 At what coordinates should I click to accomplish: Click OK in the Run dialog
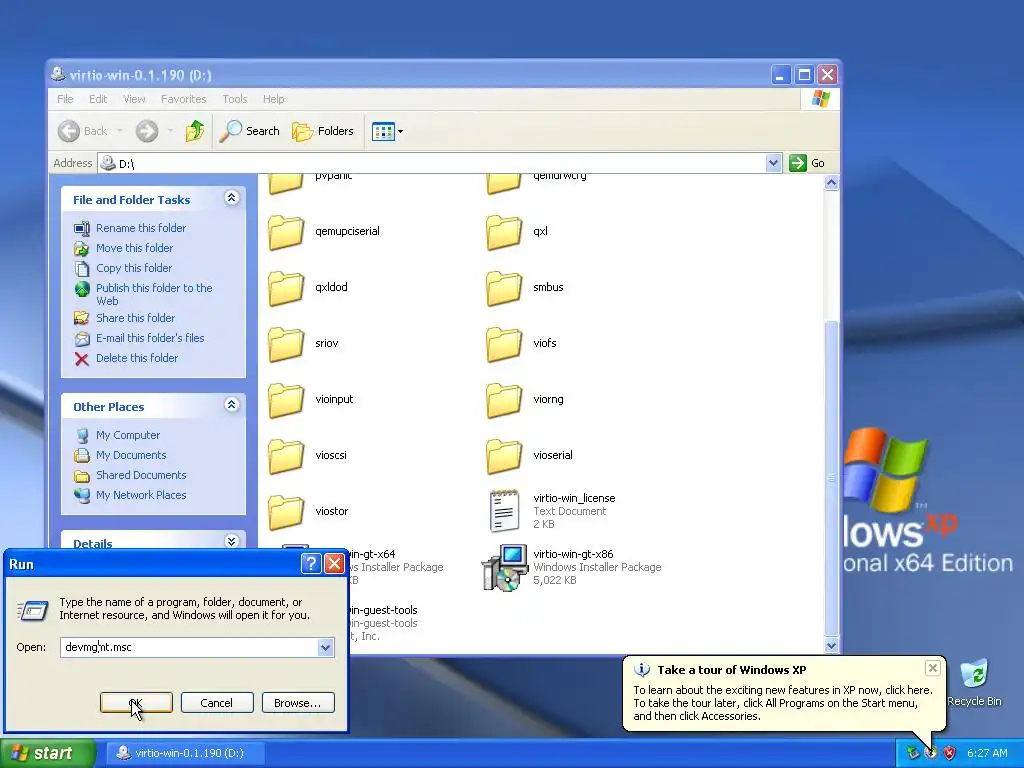[136, 703]
